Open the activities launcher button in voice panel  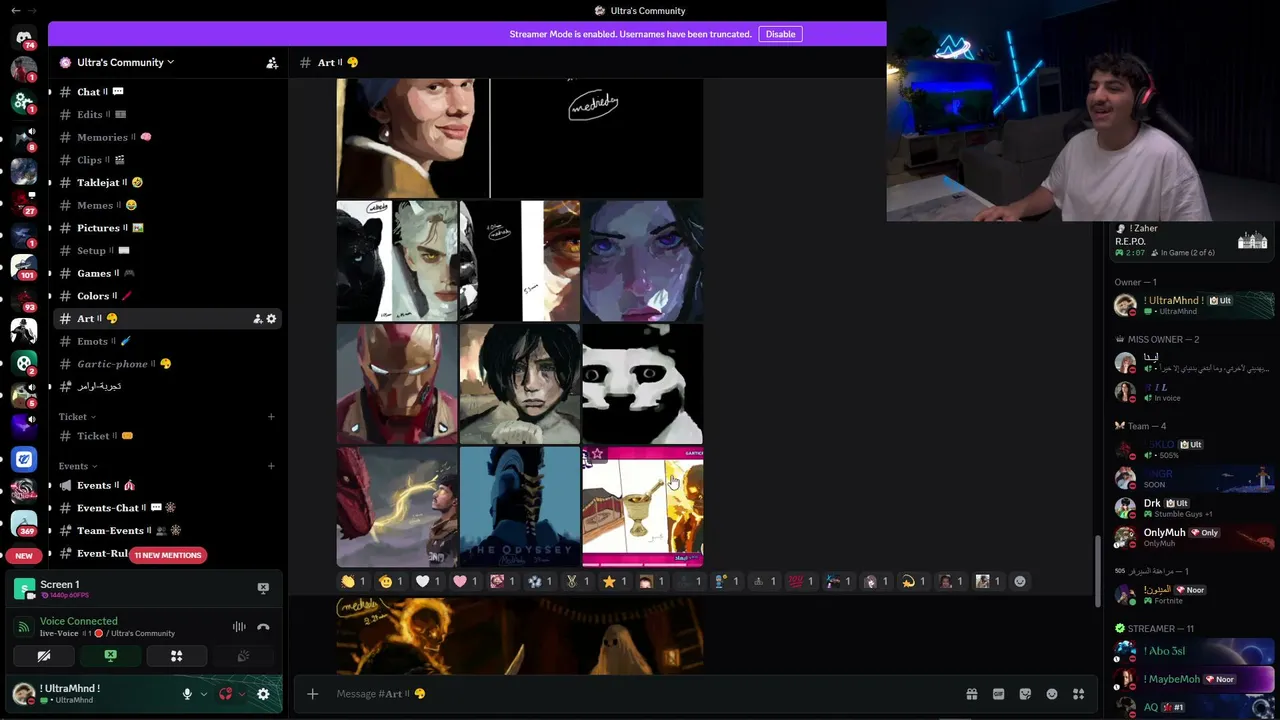(176, 656)
